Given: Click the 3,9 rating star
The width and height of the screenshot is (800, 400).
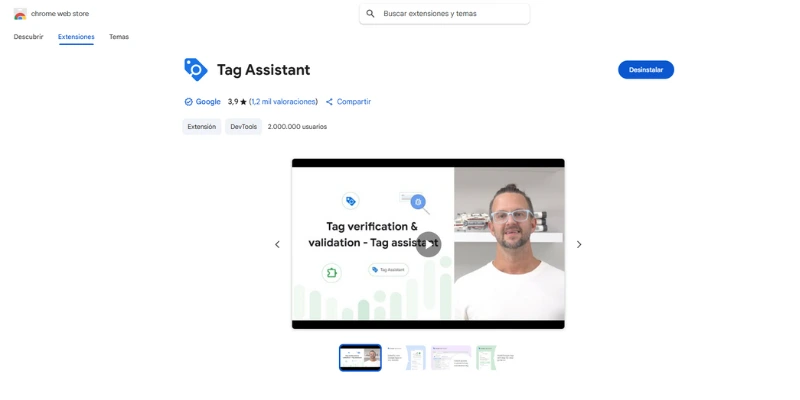Looking at the screenshot, I should pyautogui.click(x=243, y=102).
